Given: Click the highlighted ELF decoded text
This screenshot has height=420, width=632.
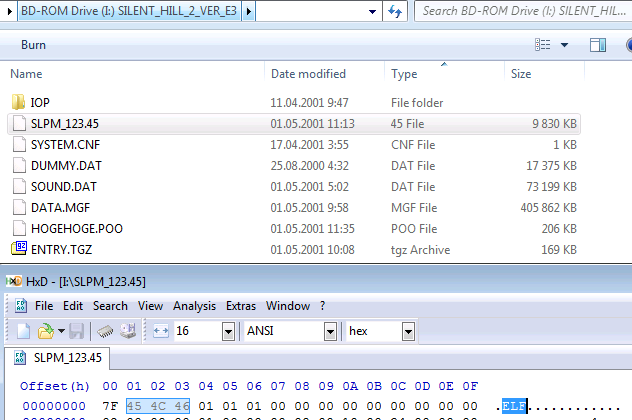Looking at the screenshot, I should 514,406.
